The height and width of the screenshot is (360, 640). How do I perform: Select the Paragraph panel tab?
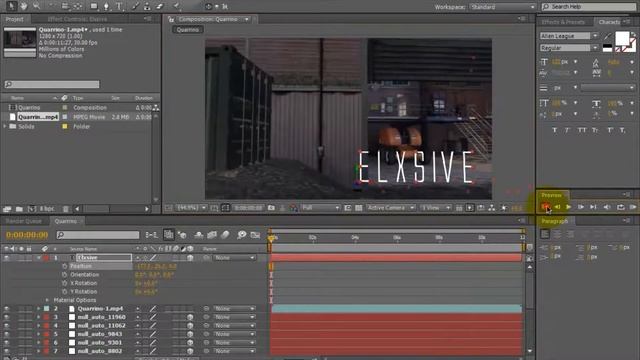click(x=555, y=221)
